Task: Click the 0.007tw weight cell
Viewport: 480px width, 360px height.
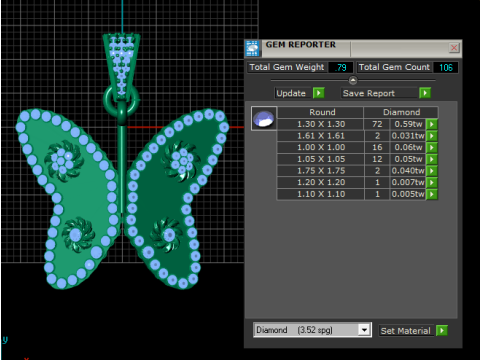Action: pyautogui.click(x=408, y=183)
